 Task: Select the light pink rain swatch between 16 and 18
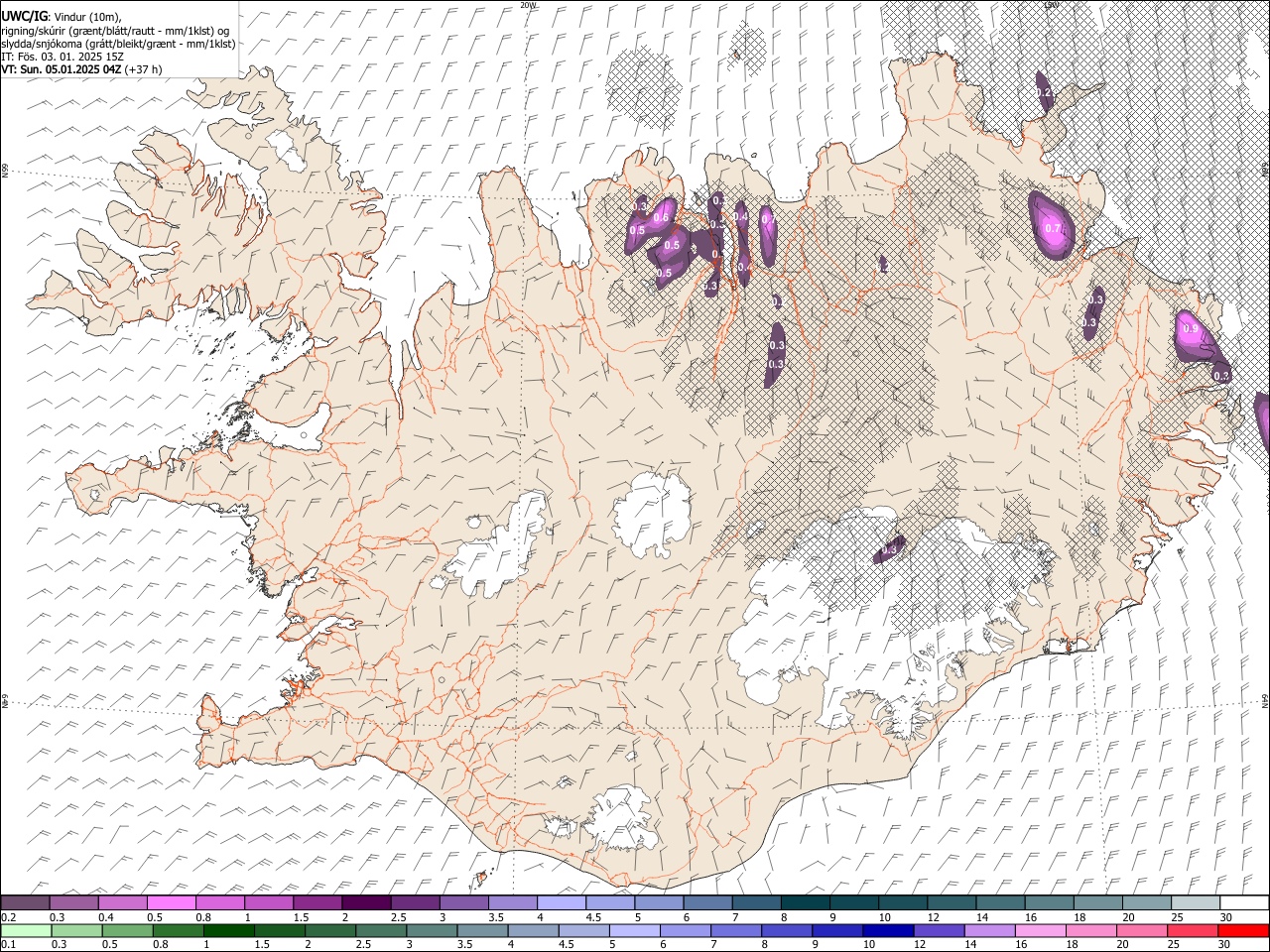[x=1040, y=931]
